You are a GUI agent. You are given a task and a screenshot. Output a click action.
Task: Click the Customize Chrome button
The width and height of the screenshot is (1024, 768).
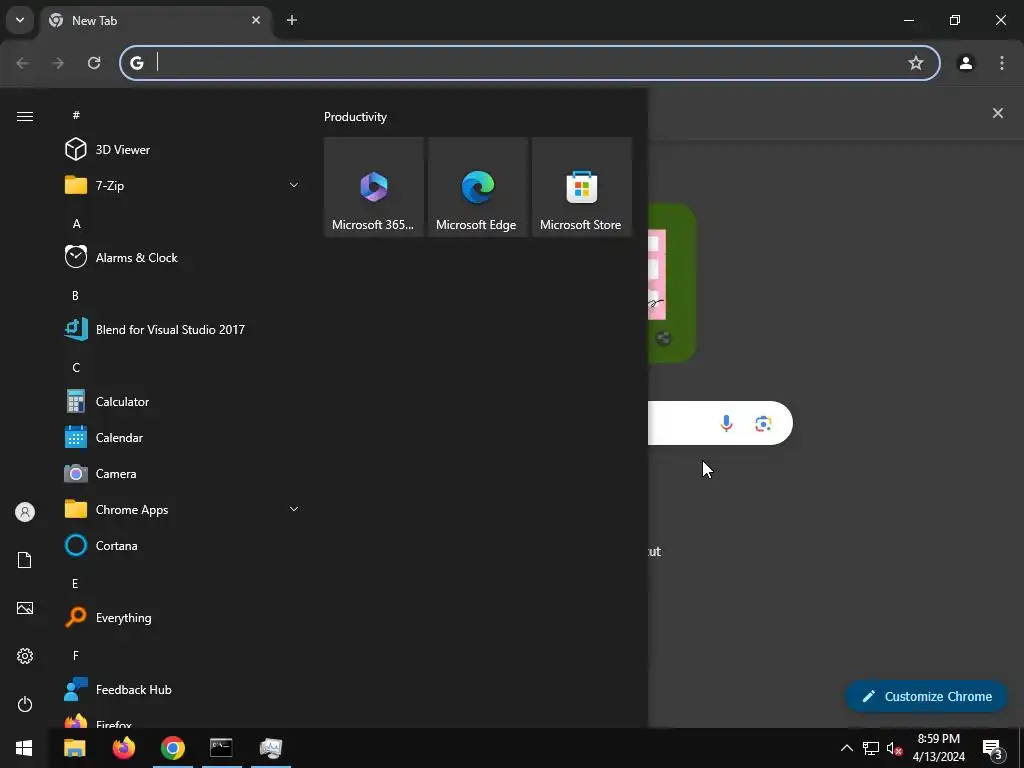pyautogui.click(x=926, y=696)
